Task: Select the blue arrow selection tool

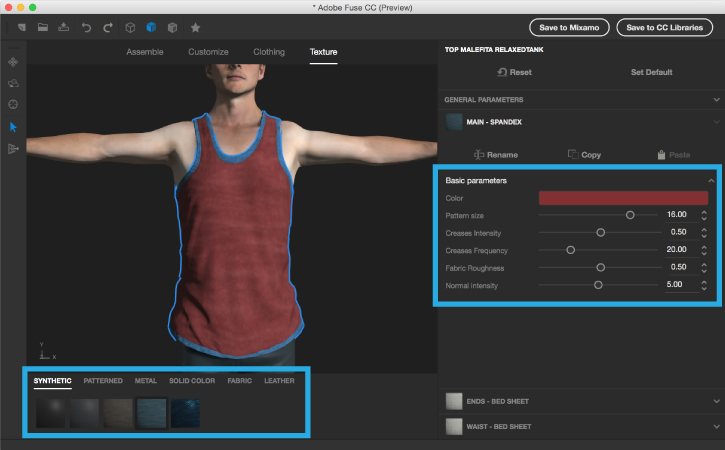Action: click(13, 127)
